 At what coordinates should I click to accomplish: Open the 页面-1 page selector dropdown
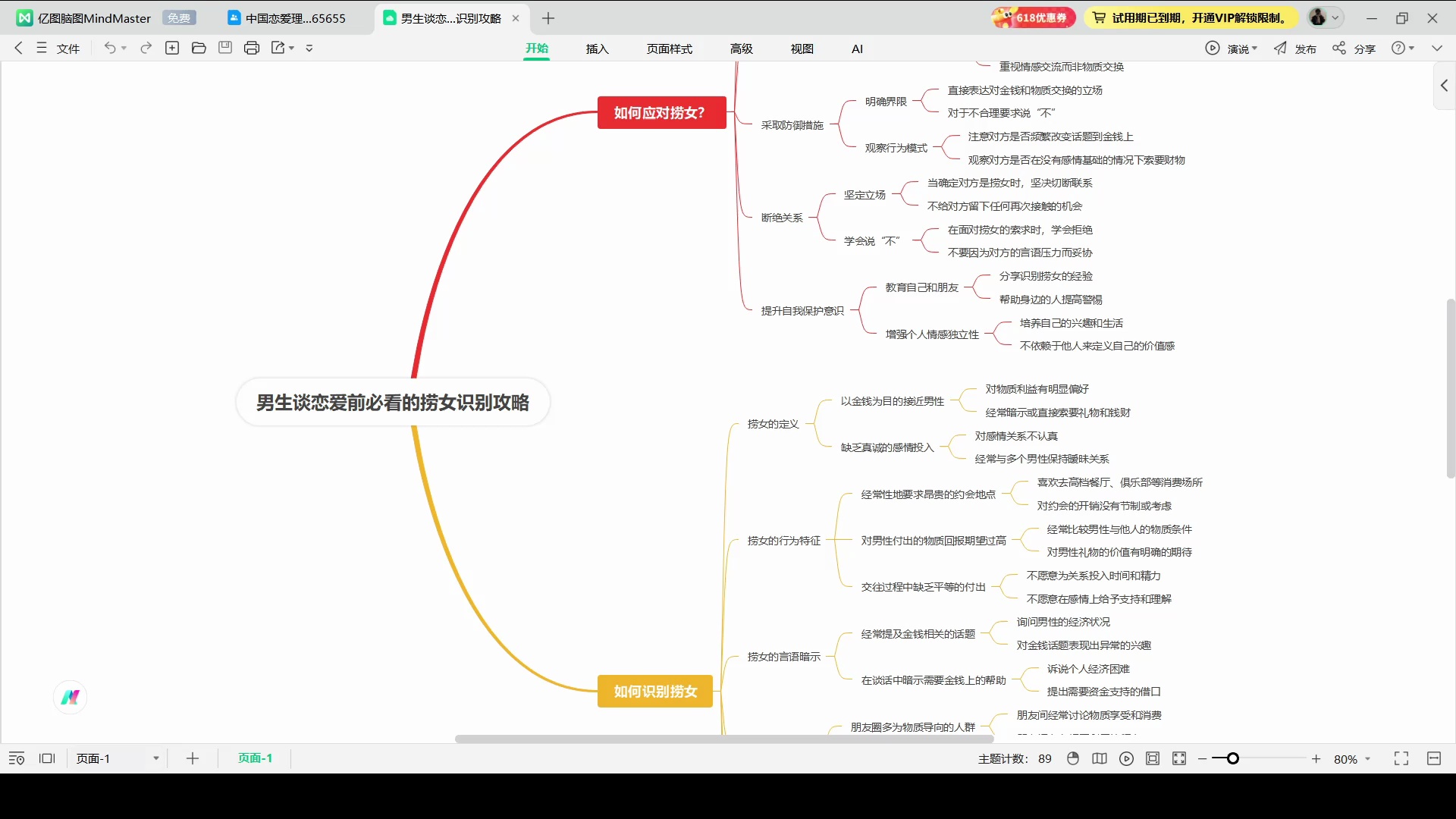(156, 758)
